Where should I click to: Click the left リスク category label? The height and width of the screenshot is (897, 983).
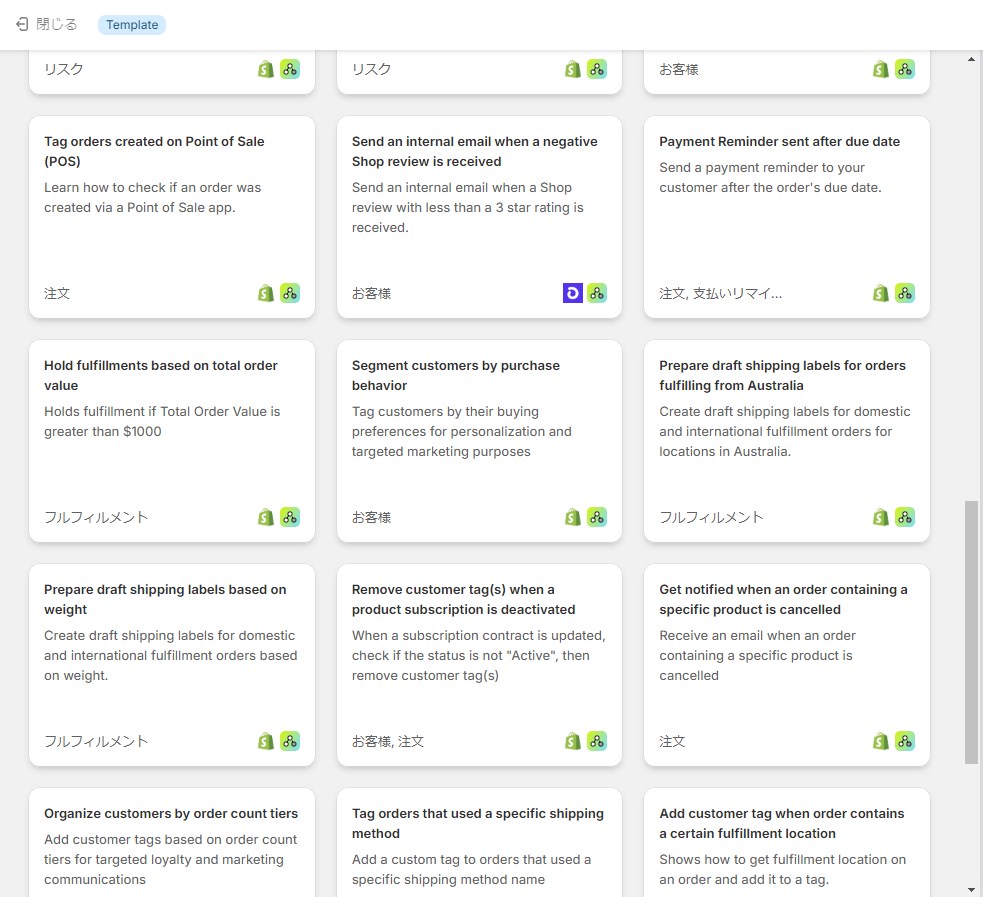click(63, 69)
